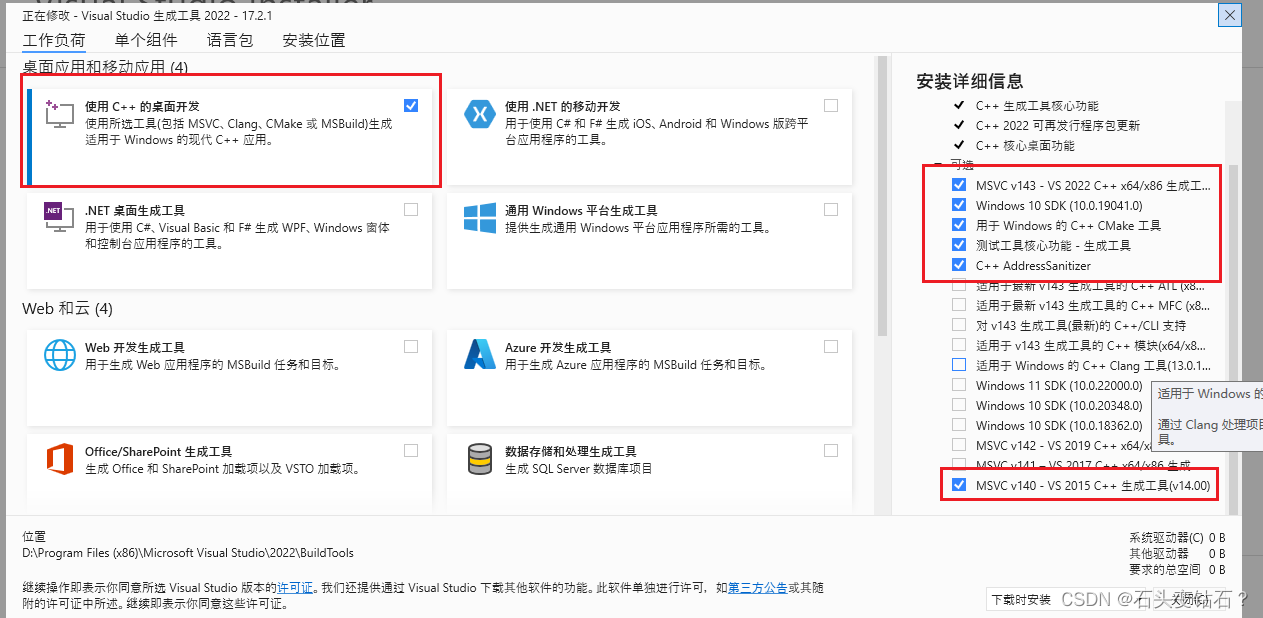Click the 通用 Windows 平台生成工具 Windows logo icon

click(480, 218)
